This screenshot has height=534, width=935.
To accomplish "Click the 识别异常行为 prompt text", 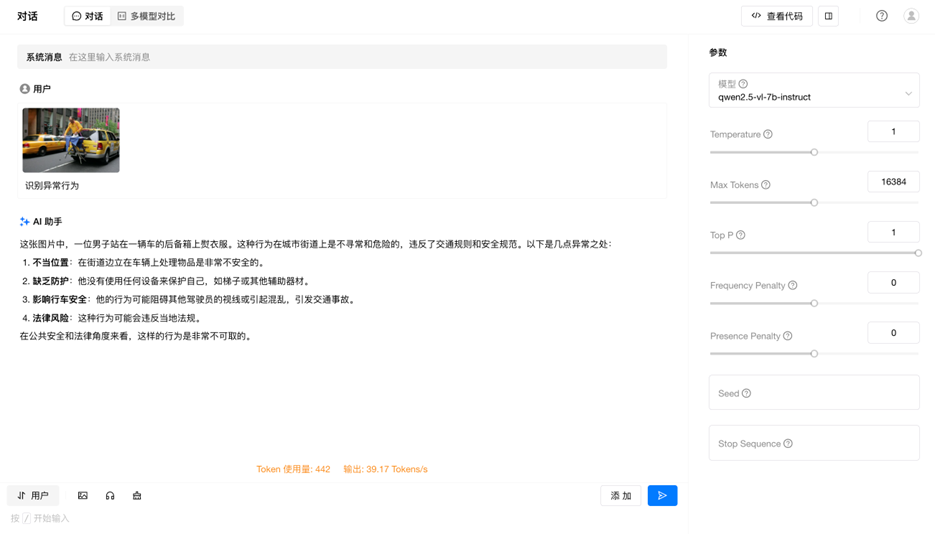I will [52, 185].
